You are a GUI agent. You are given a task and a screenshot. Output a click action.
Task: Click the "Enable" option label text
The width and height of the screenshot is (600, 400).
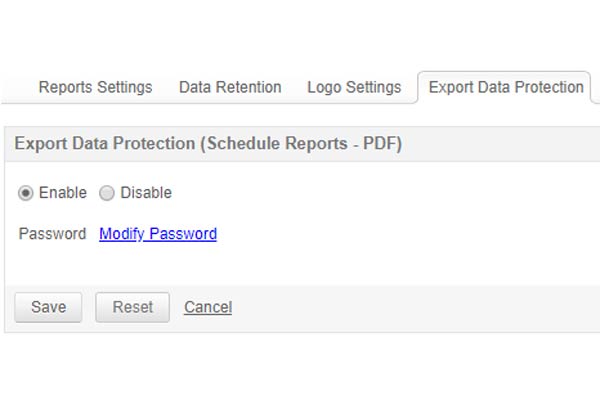63,193
